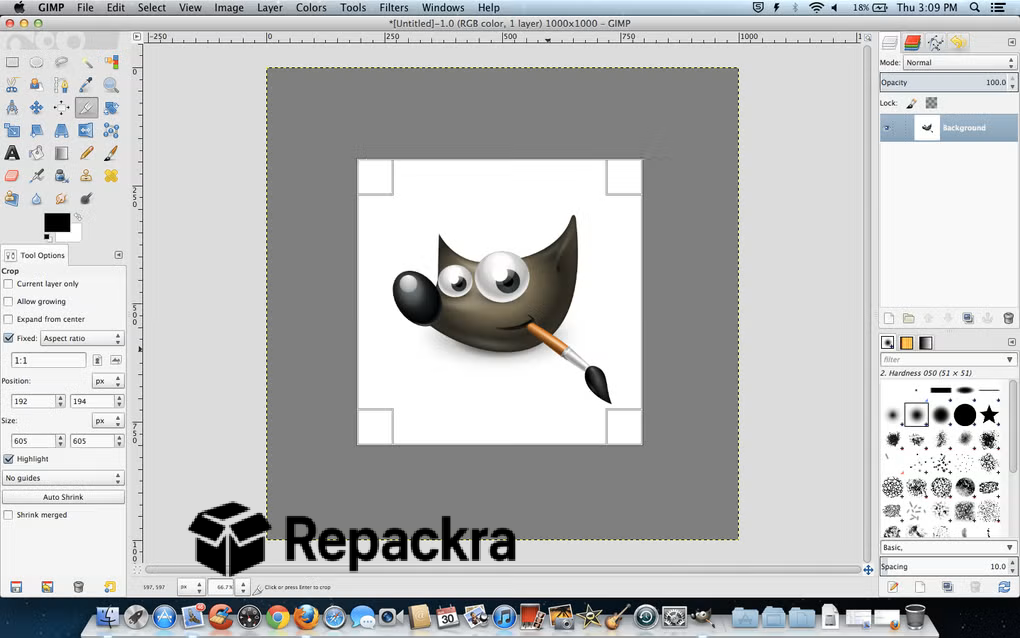Open the layer Mode Normal dropdown
Viewport: 1020px width, 638px height.
[x=960, y=63]
